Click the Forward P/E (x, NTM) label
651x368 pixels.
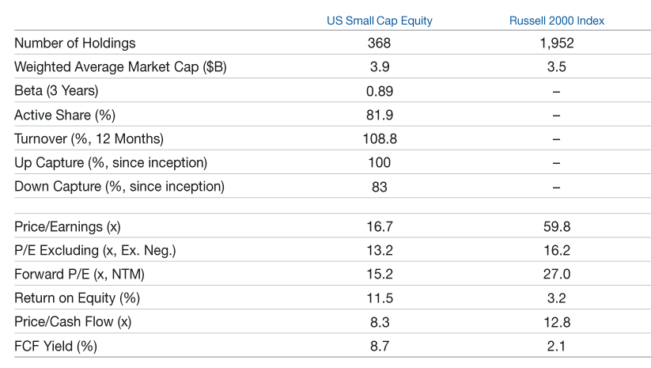click(79, 274)
